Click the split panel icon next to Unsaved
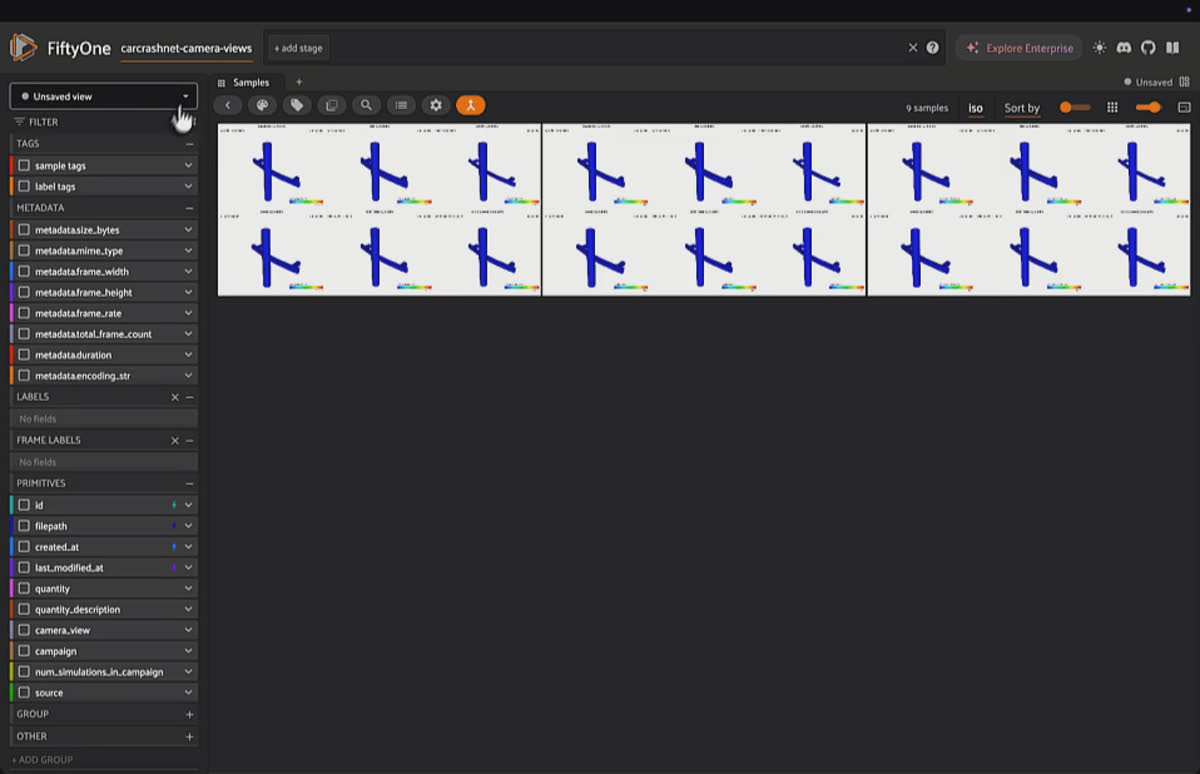The height and width of the screenshot is (774, 1200). (x=1184, y=82)
